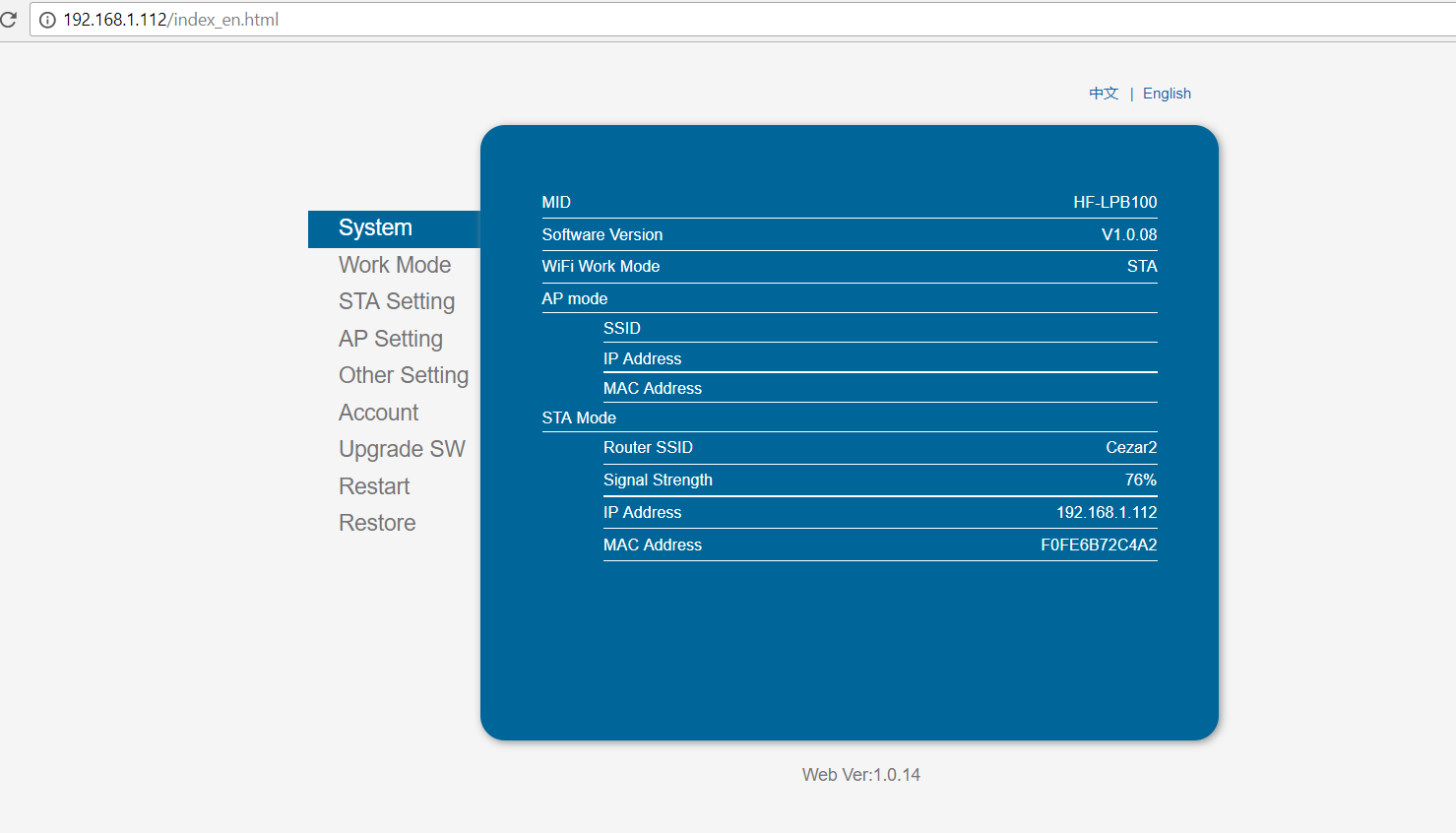Reload the page with the refresh icon
This screenshot has width=1456, height=833.
(x=9, y=19)
